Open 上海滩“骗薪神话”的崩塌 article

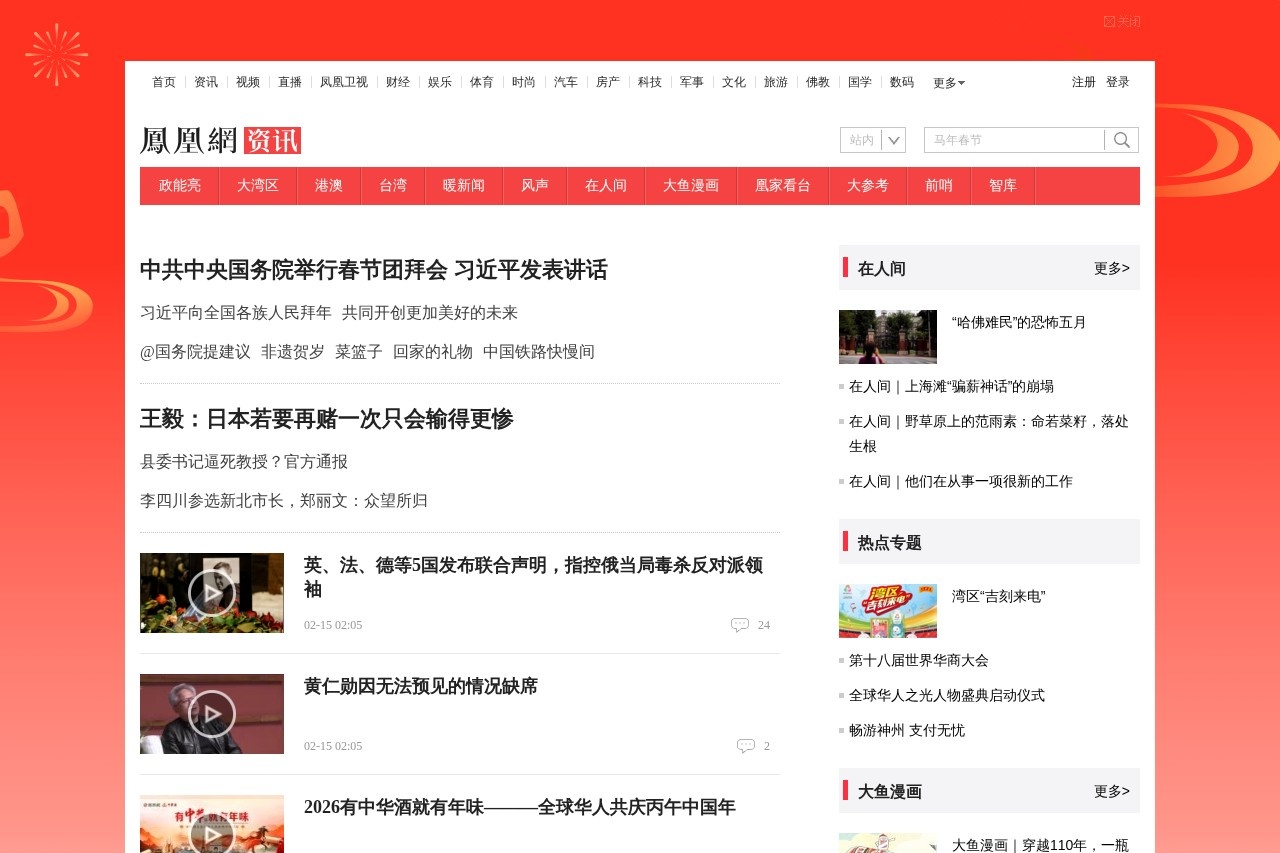(951, 387)
